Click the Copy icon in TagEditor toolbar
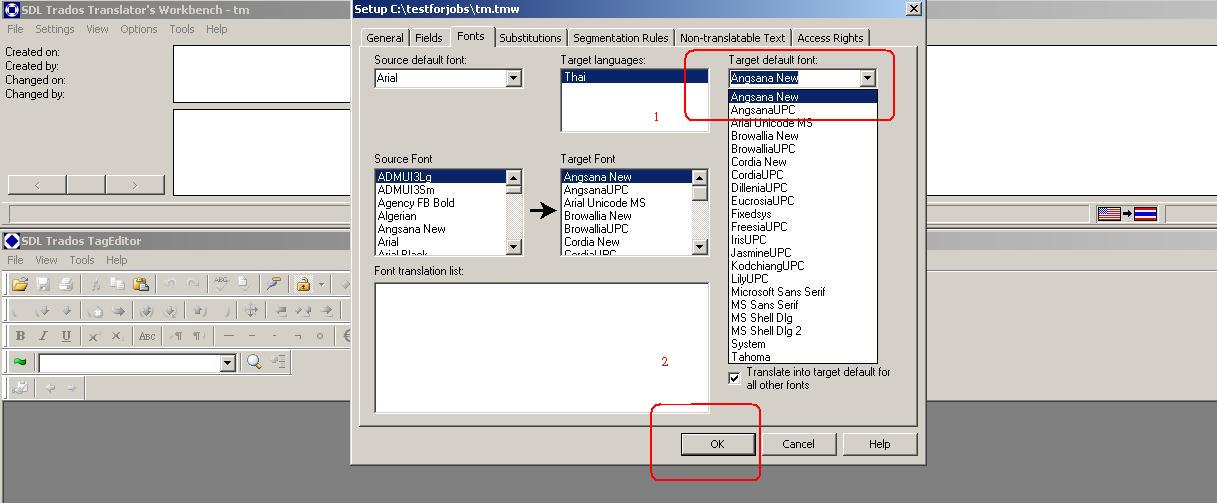This screenshot has height=503, width=1217. pos(119,285)
